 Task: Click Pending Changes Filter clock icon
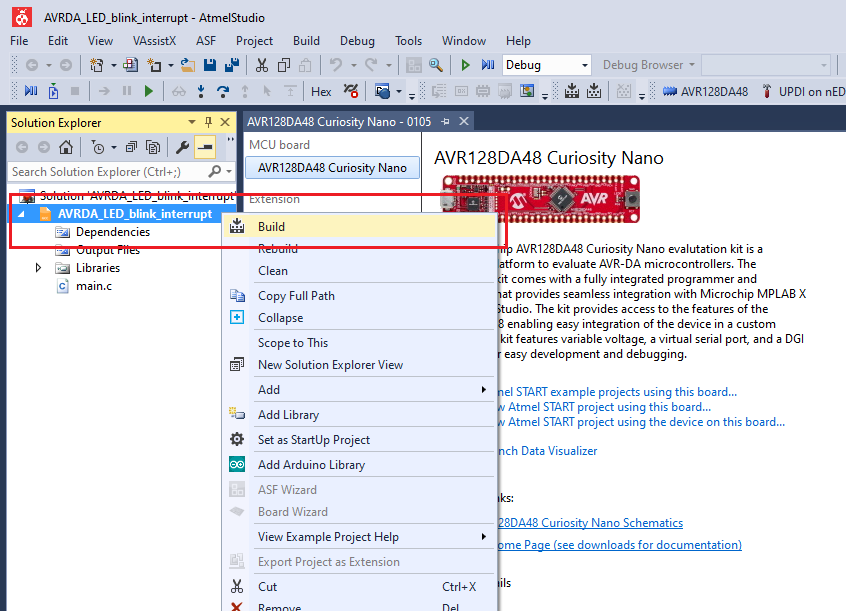98,147
